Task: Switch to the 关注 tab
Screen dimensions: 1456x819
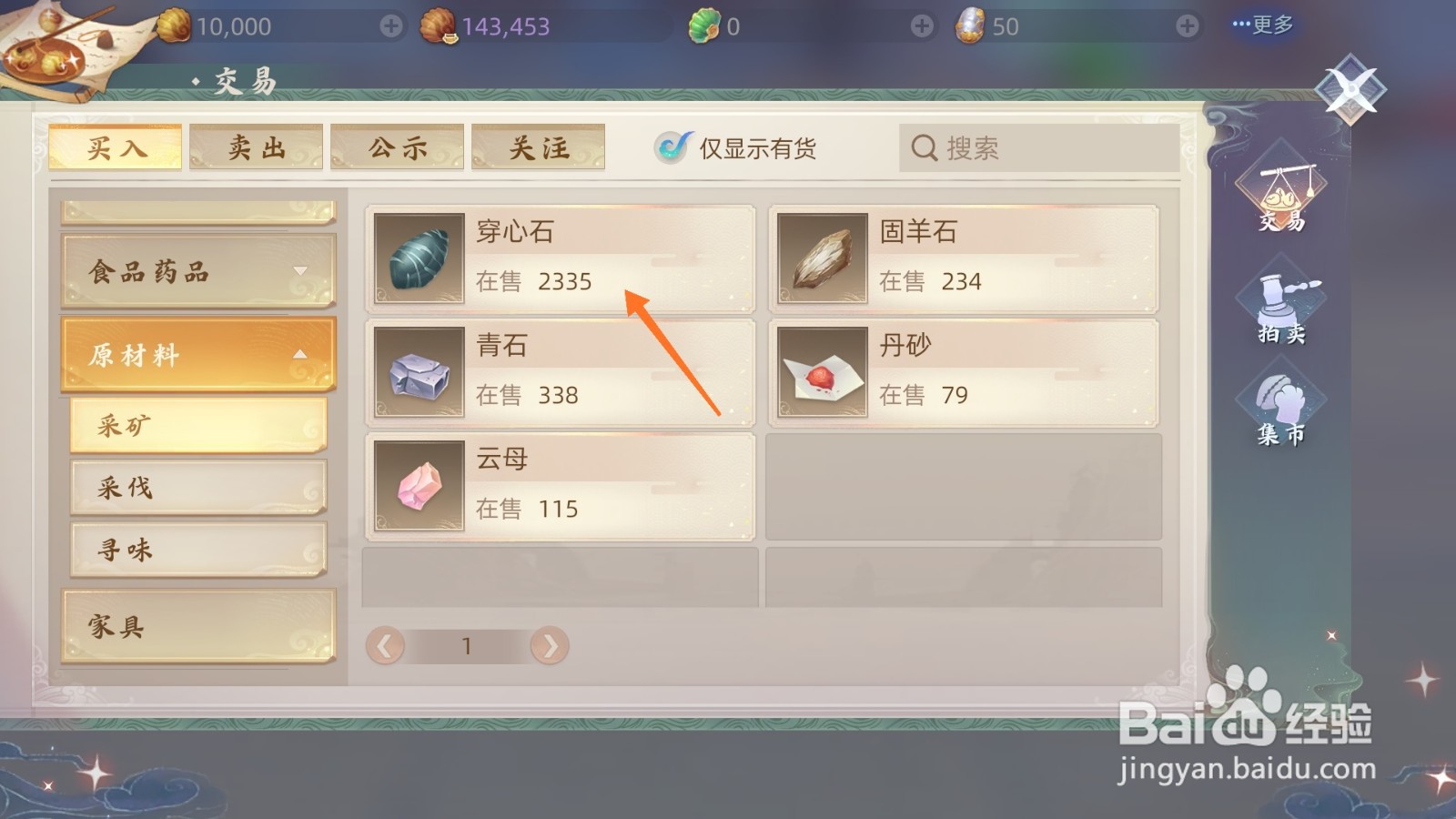Action: (x=539, y=147)
